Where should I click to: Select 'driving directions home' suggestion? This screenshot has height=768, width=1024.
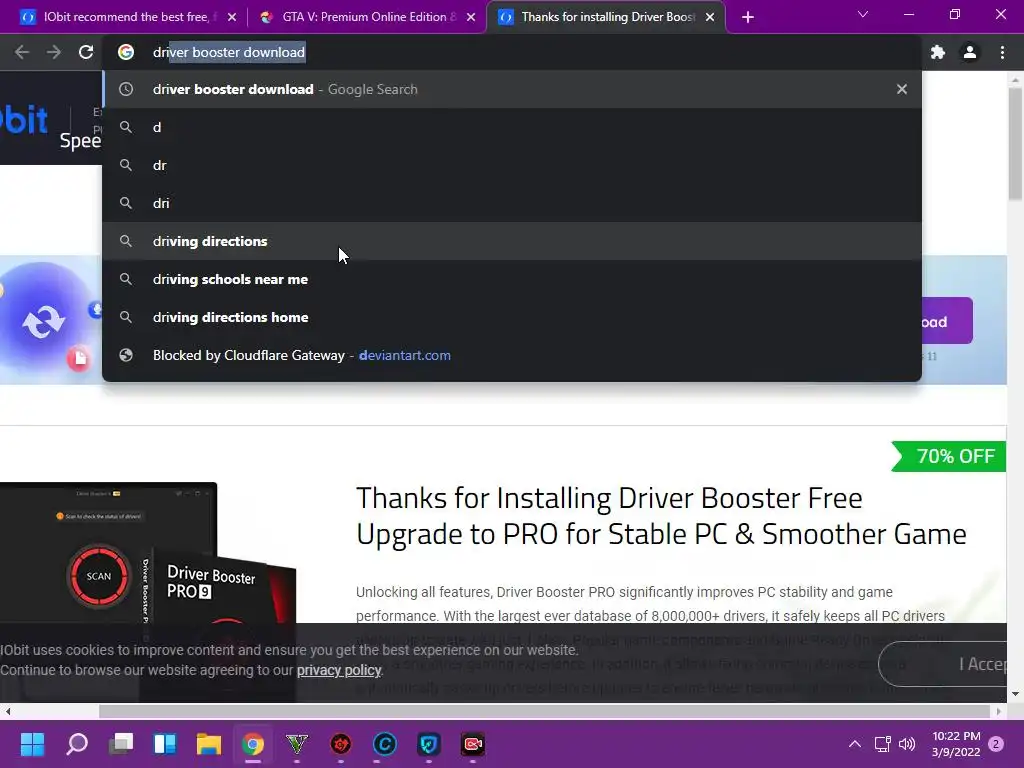click(x=512, y=317)
